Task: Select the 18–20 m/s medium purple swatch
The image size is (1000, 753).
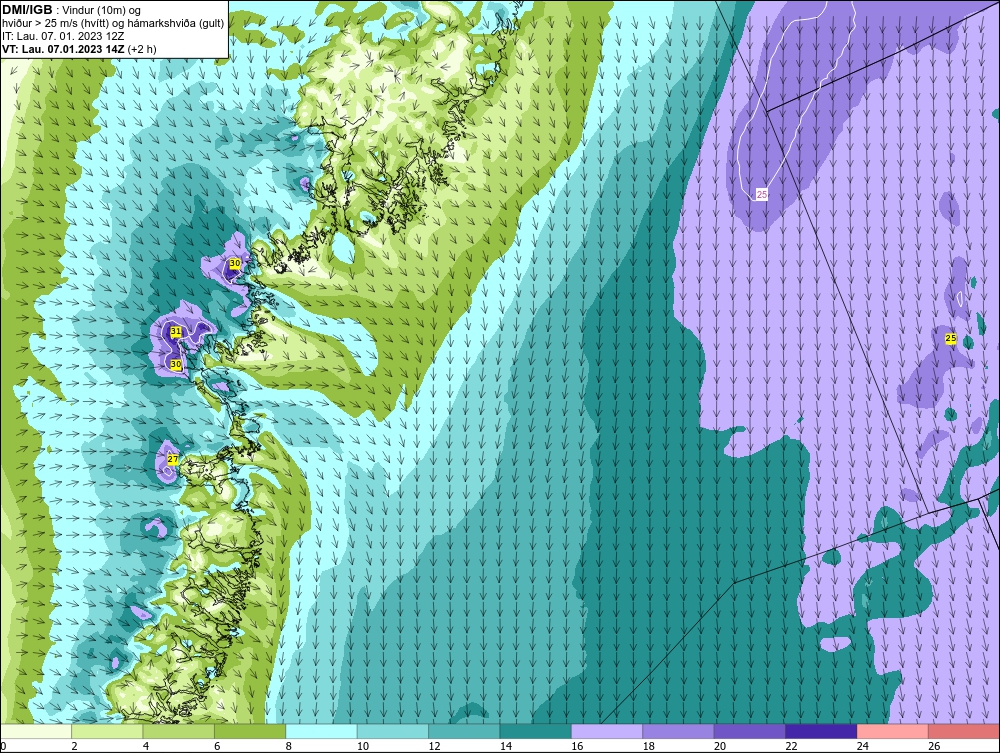Action: point(679,731)
